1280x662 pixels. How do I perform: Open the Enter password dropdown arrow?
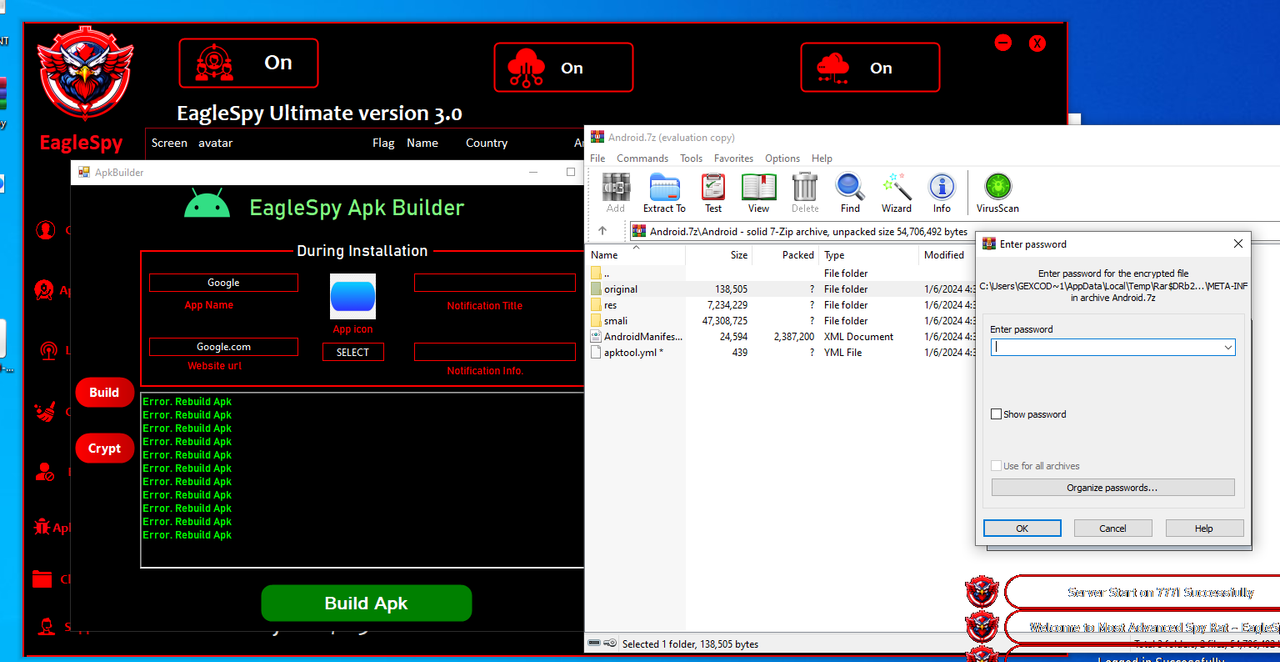(x=1228, y=347)
